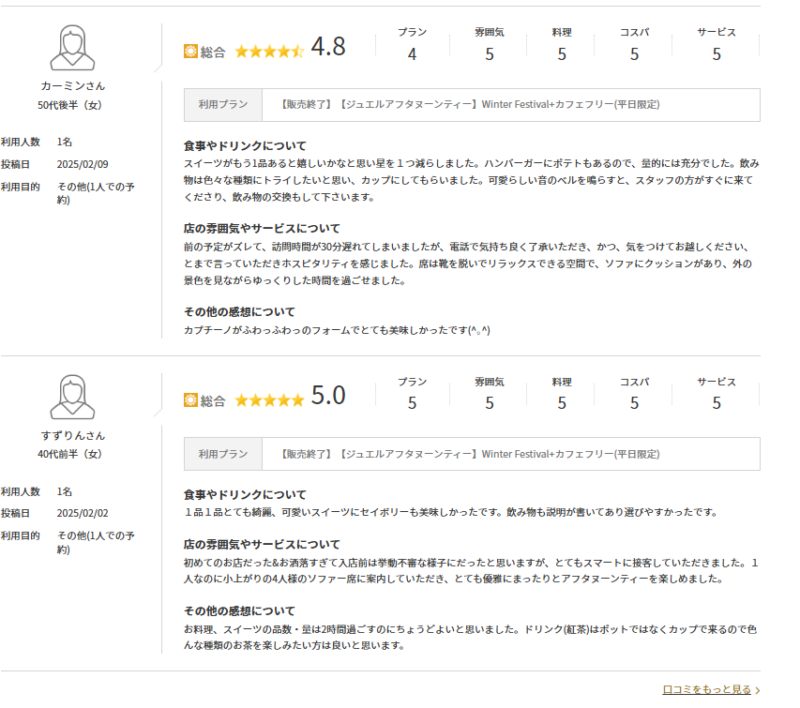Click the star rating next to 4.8
Image resolution: width=800 pixels, height=708 pixels.
point(269,51)
